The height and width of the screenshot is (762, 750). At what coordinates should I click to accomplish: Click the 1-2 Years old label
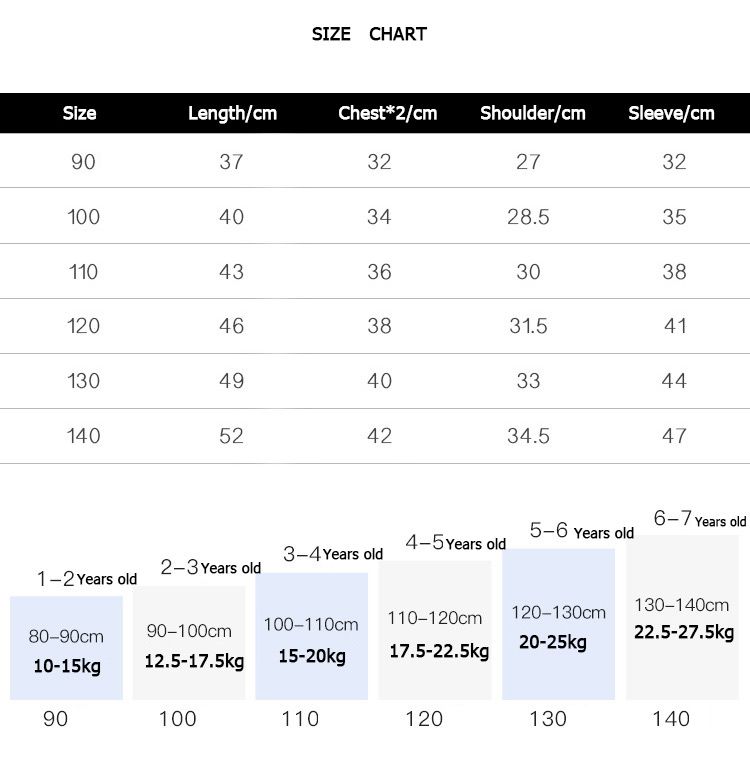[87, 578]
